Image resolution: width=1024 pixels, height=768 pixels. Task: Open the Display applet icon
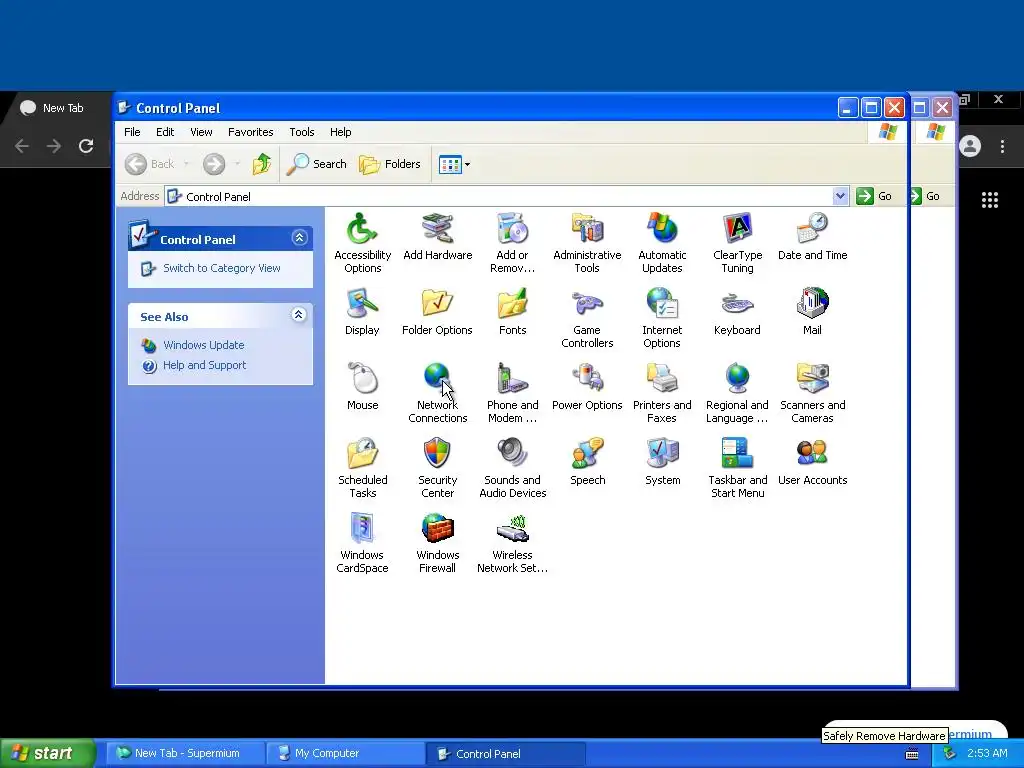click(x=362, y=312)
